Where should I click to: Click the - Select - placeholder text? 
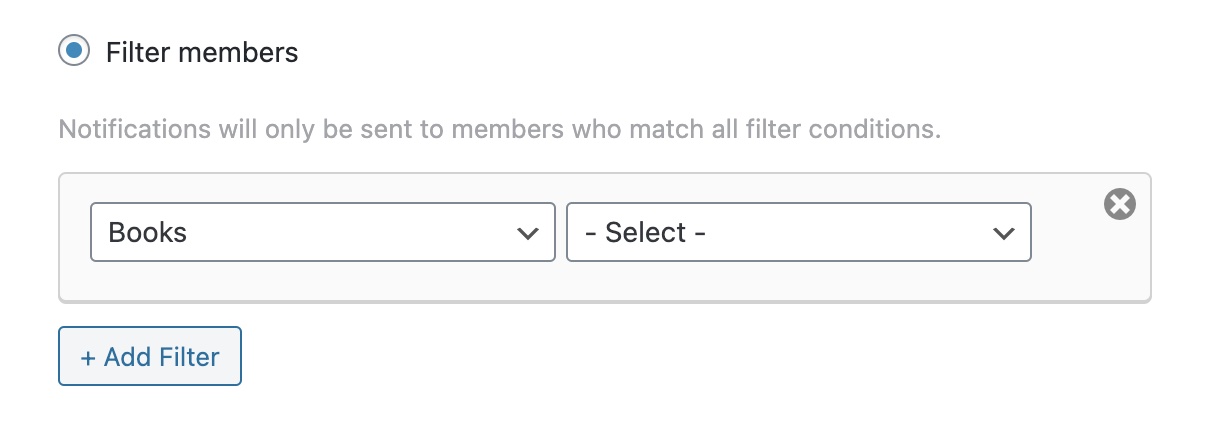(645, 233)
